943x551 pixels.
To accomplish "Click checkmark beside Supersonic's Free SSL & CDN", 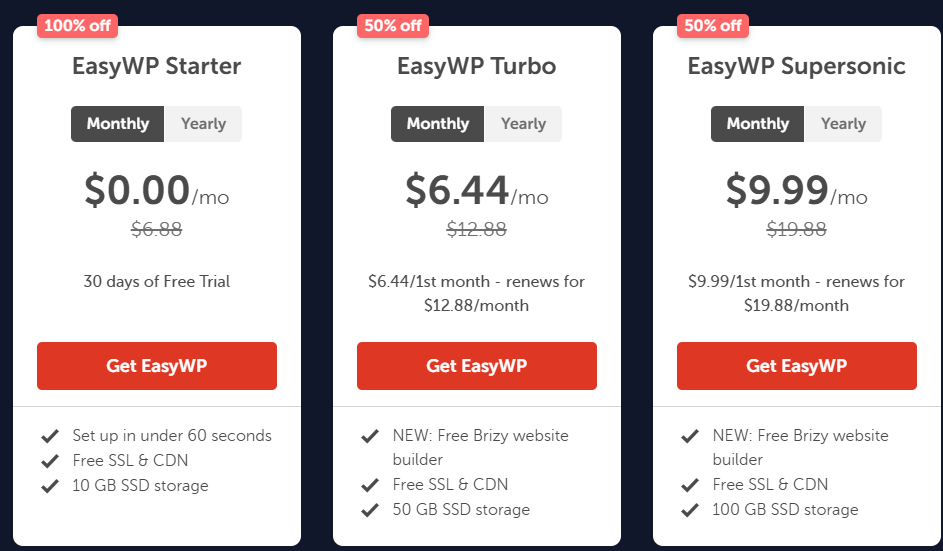I will [x=689, y=485].
